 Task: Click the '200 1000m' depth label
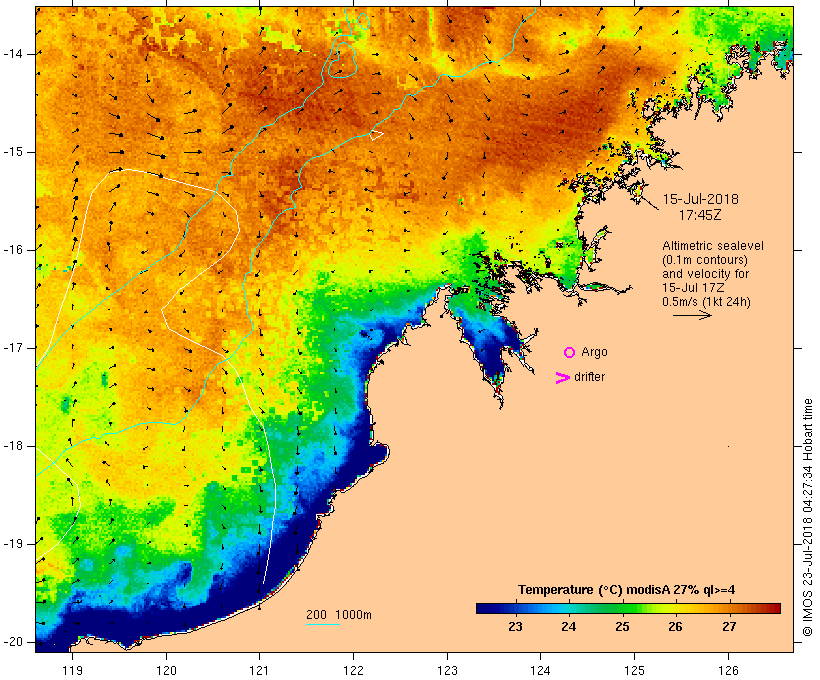pos(339,615)
